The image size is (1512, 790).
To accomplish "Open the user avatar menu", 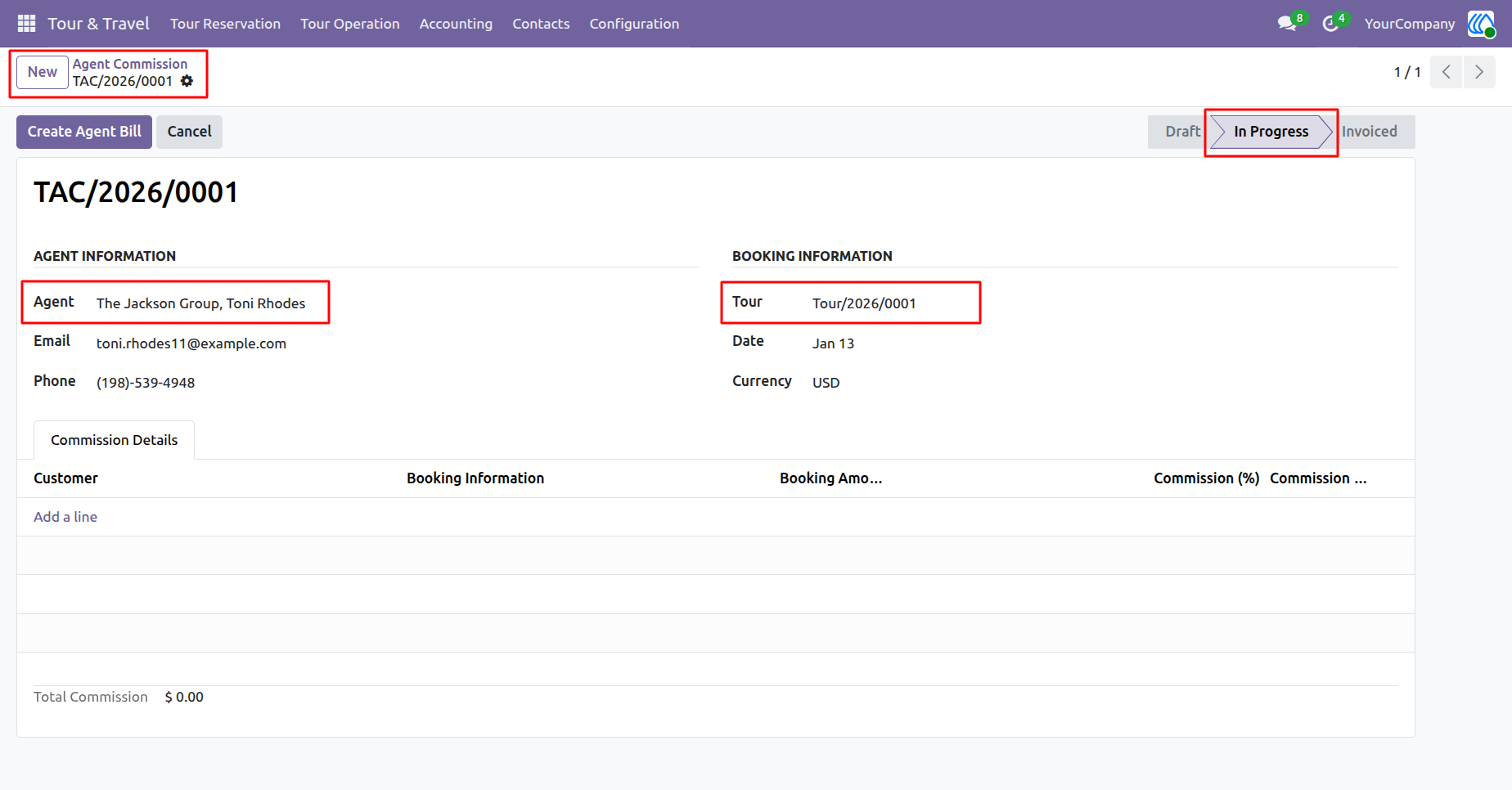I will point(1481,24).
